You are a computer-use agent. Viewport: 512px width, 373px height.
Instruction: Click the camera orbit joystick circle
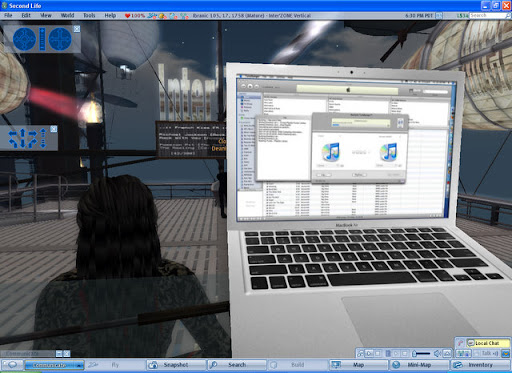[x=24, y=39]
